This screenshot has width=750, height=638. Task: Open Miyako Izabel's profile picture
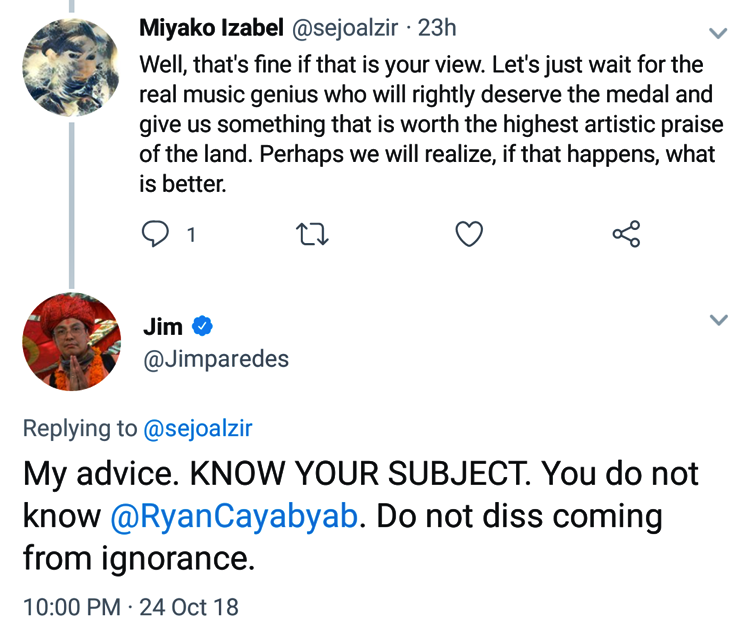(71, 66)
